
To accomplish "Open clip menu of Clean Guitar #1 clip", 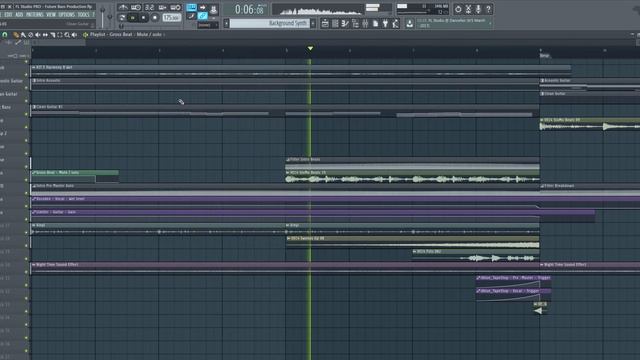I will (x=34, y=107).
